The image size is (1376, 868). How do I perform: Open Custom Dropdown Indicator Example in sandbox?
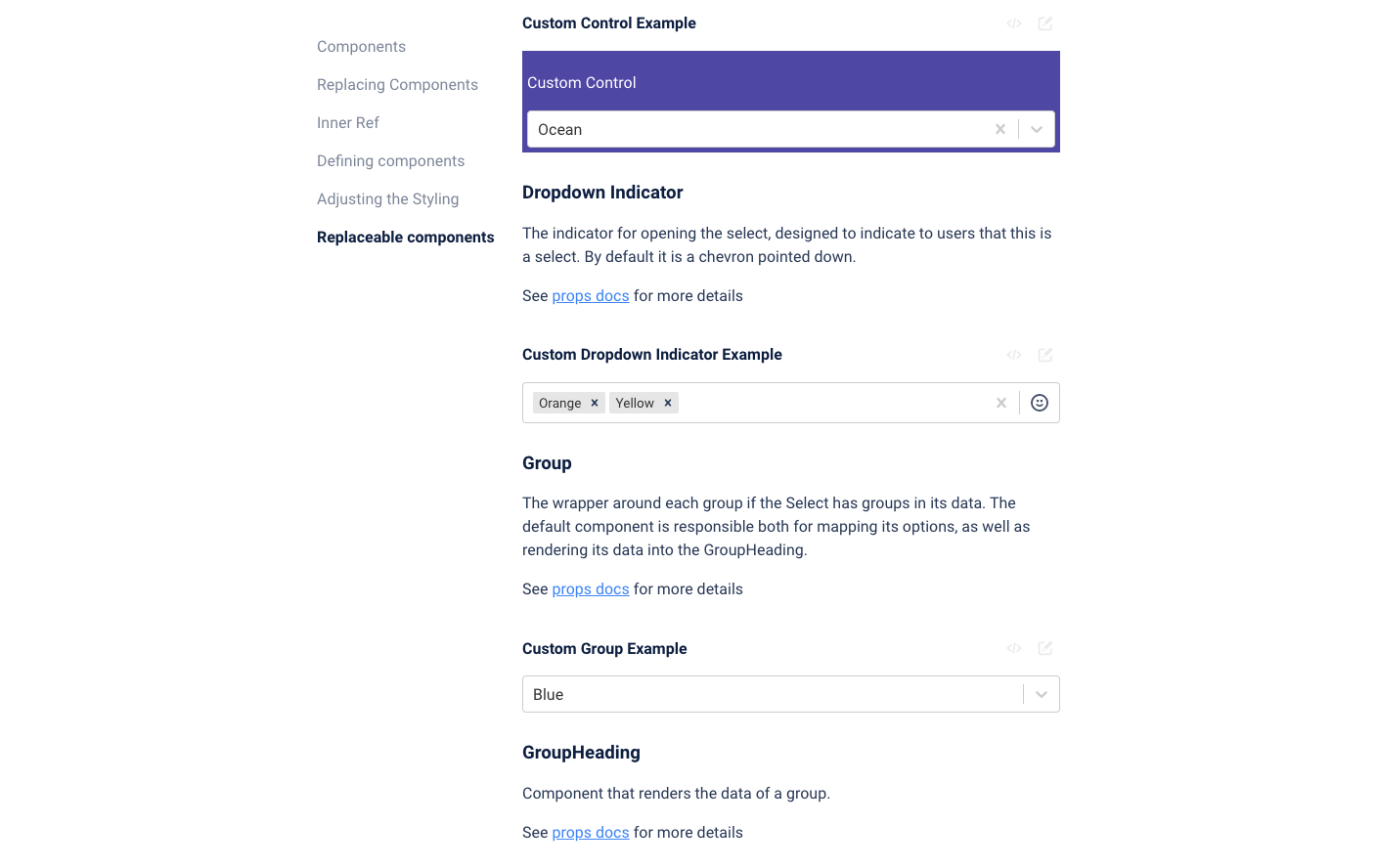coord(1045,355)
